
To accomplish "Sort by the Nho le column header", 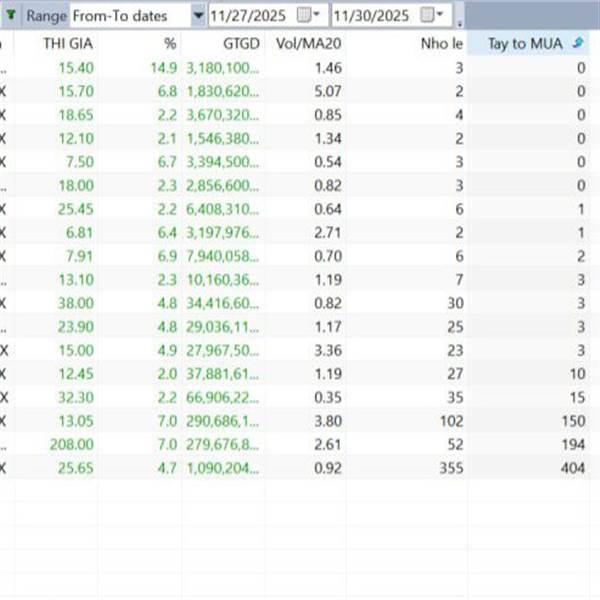I will click(x=442, y=44).
